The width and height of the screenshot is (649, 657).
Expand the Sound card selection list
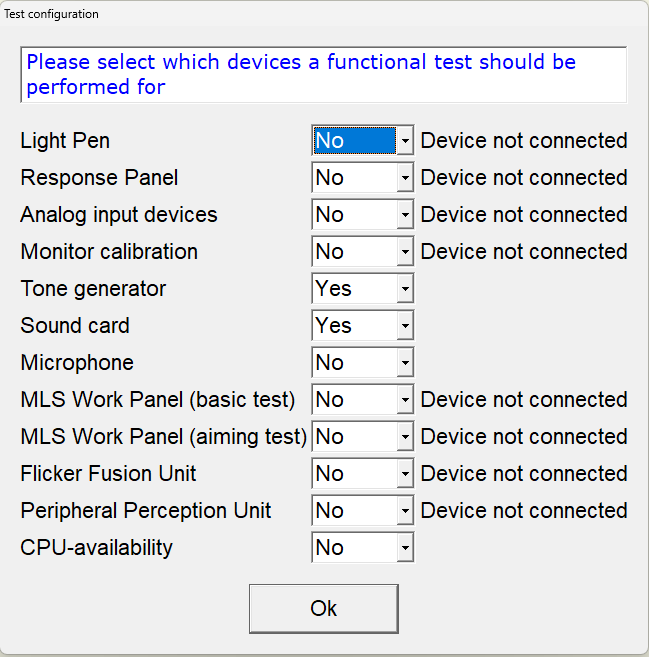tap(405, 326)
